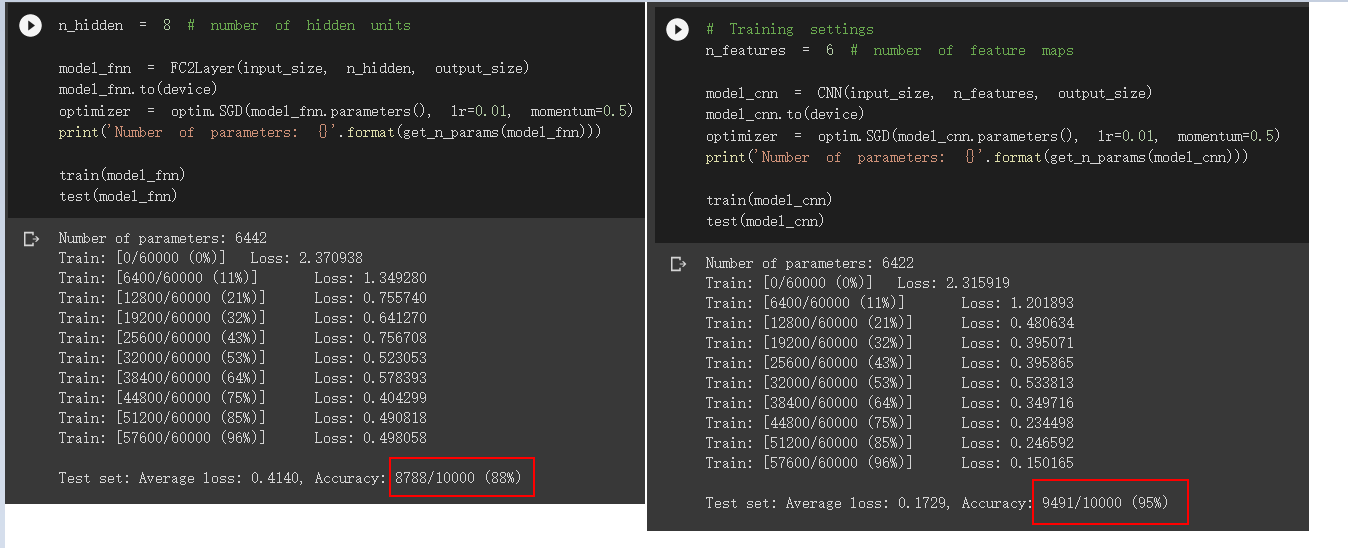Image resolution: width=1348 pixels, height=548 pixels.
Task: Place cursor on the CNN model definition line
Action: point(928,93)
